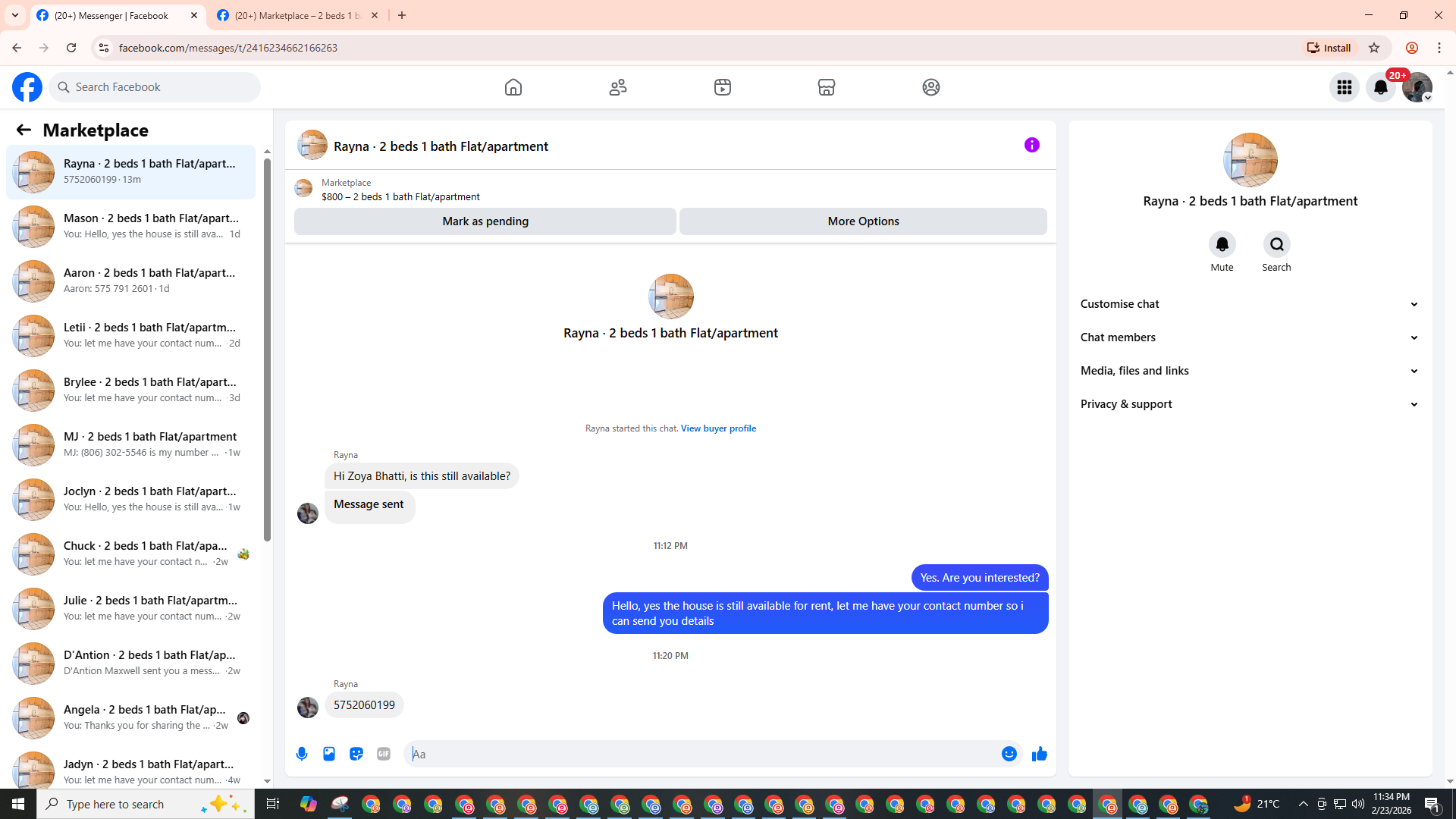Click the voice clip microphone icon

302,754
